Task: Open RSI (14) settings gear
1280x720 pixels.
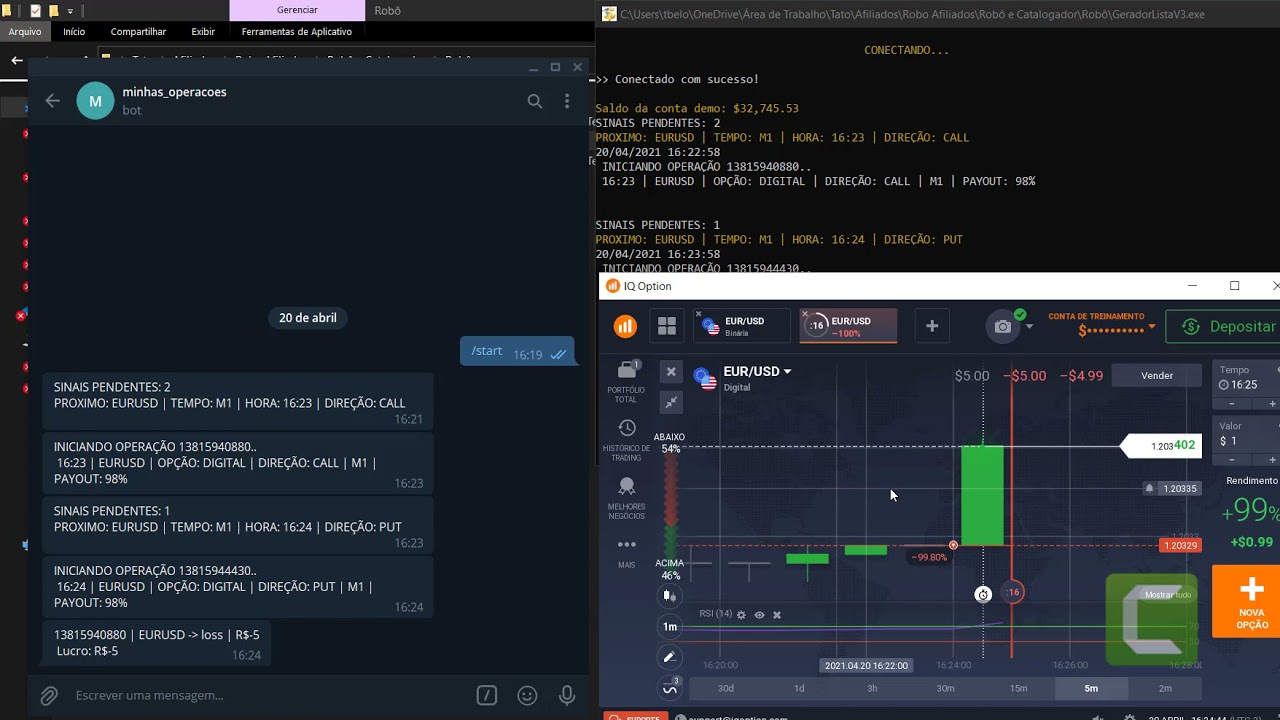Action: point(741,615)
